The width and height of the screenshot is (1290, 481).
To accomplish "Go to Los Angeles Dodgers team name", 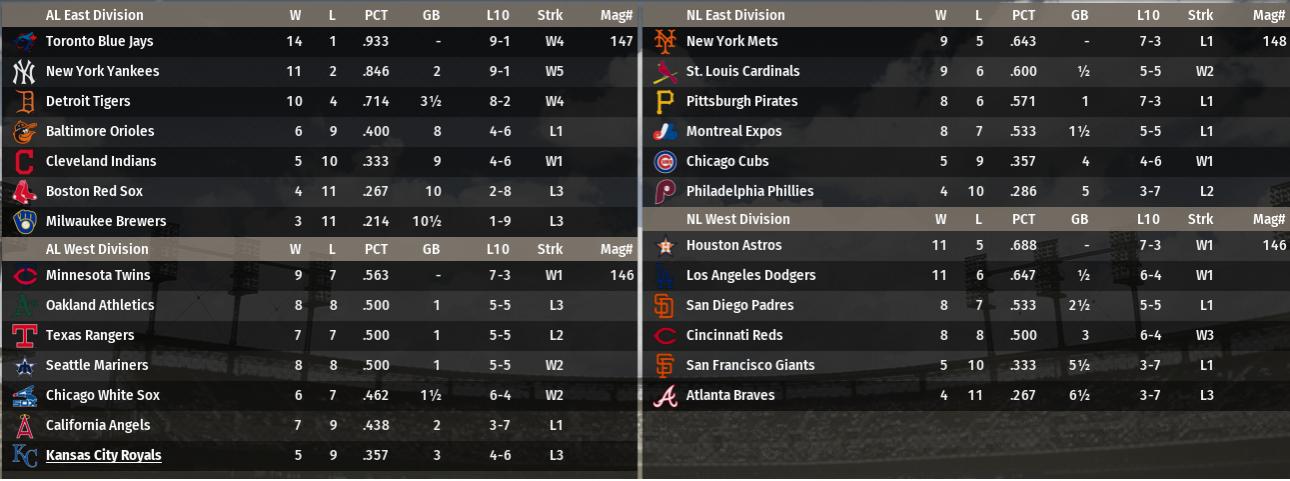I will pyautogui.click(x=750, y=276).
